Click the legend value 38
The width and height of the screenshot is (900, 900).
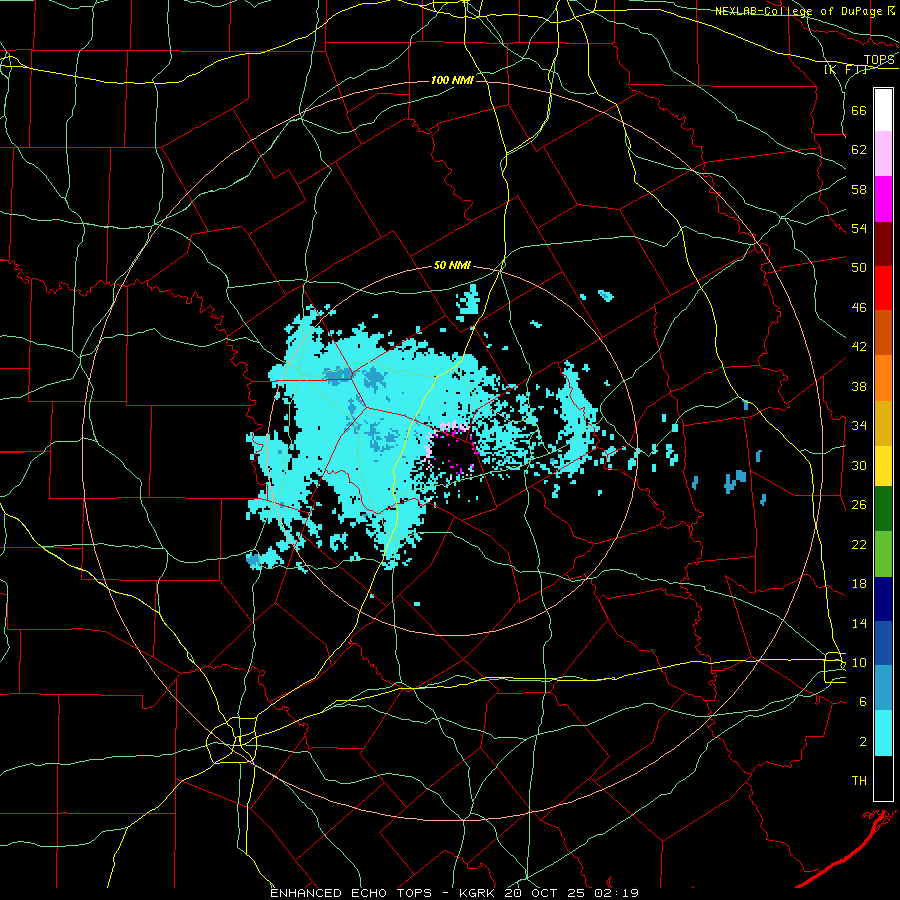point(859,386)
